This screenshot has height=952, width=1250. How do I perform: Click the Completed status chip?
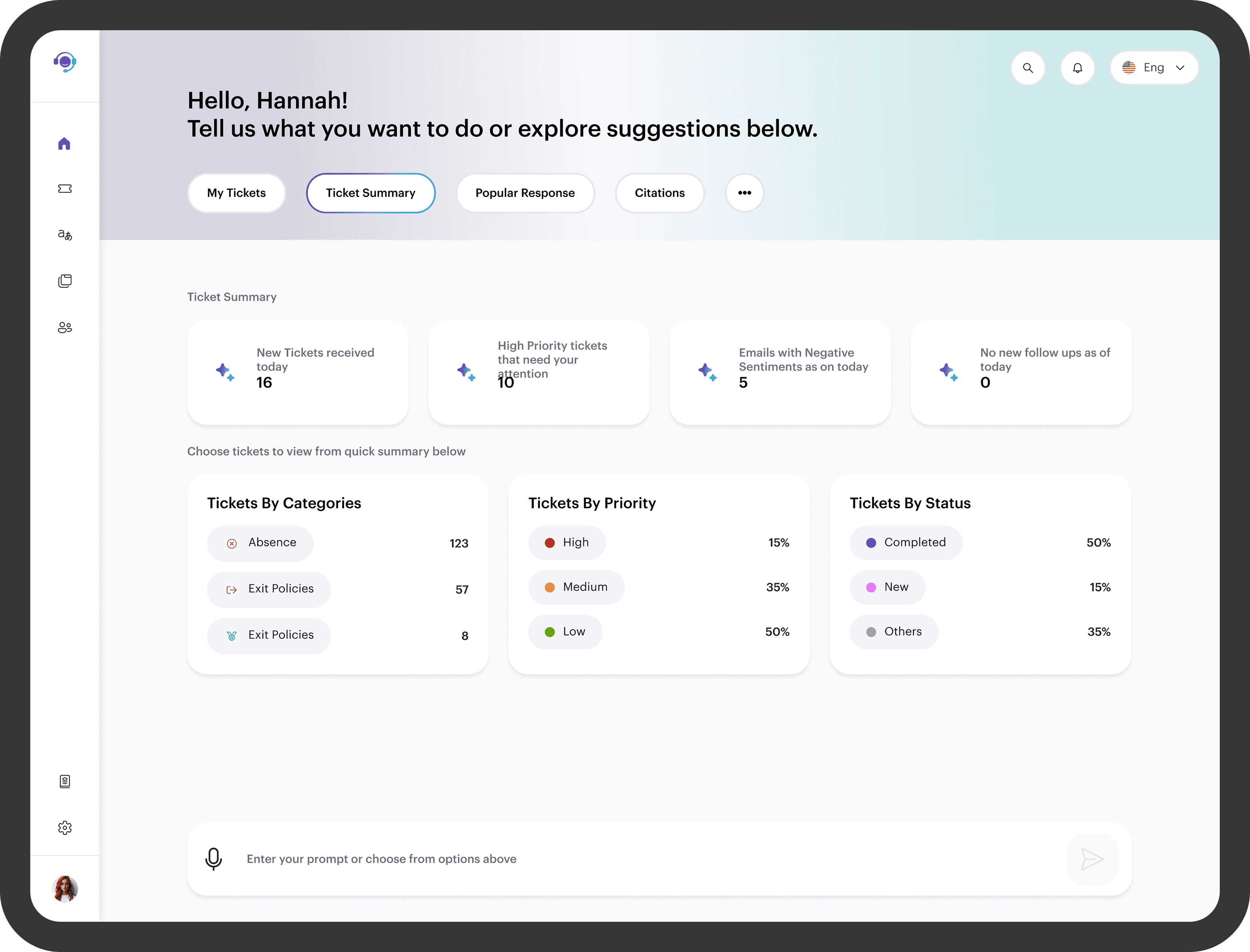pos(905,543)
